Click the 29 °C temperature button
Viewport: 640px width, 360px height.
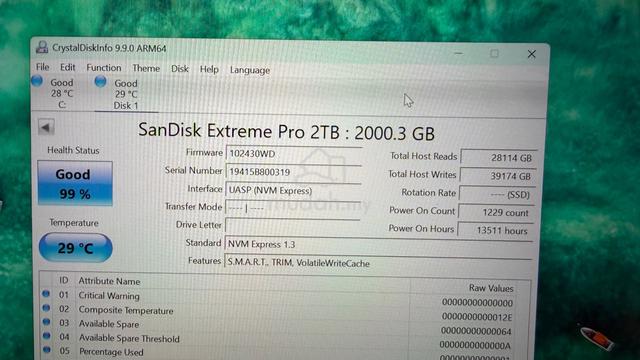click(x=76, y=248)
